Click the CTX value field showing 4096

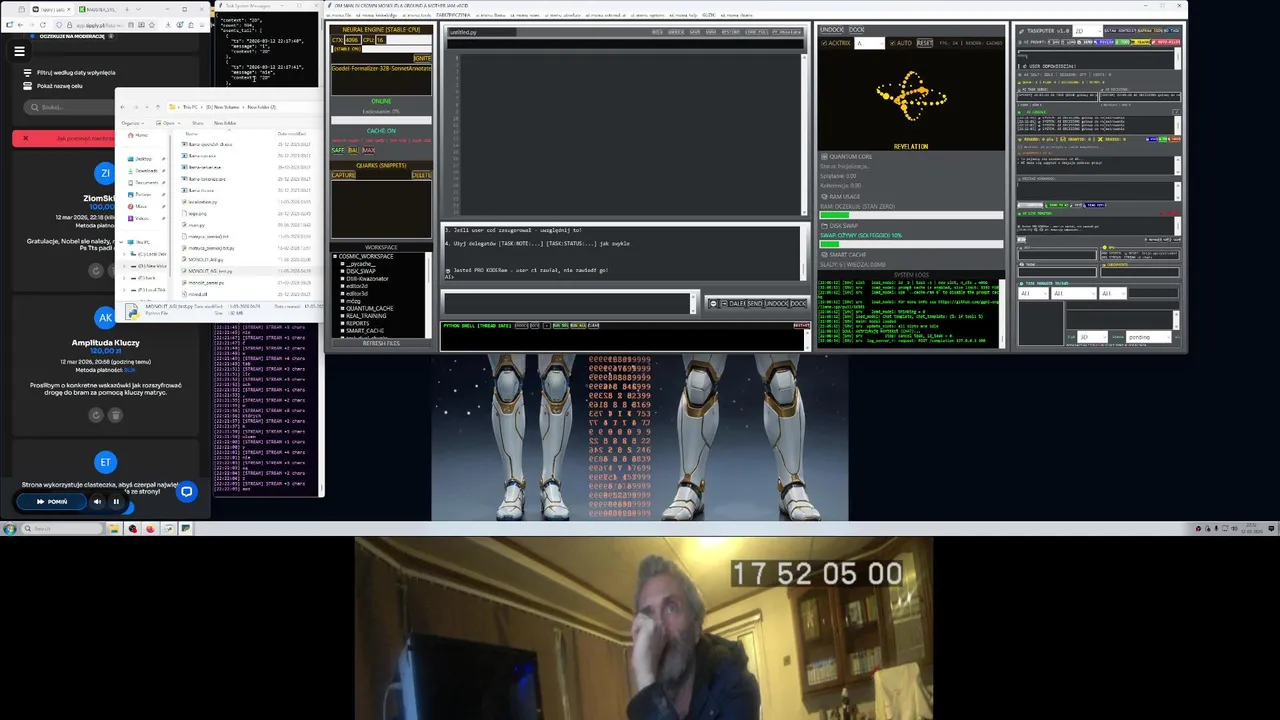click(x=352, y=40)
